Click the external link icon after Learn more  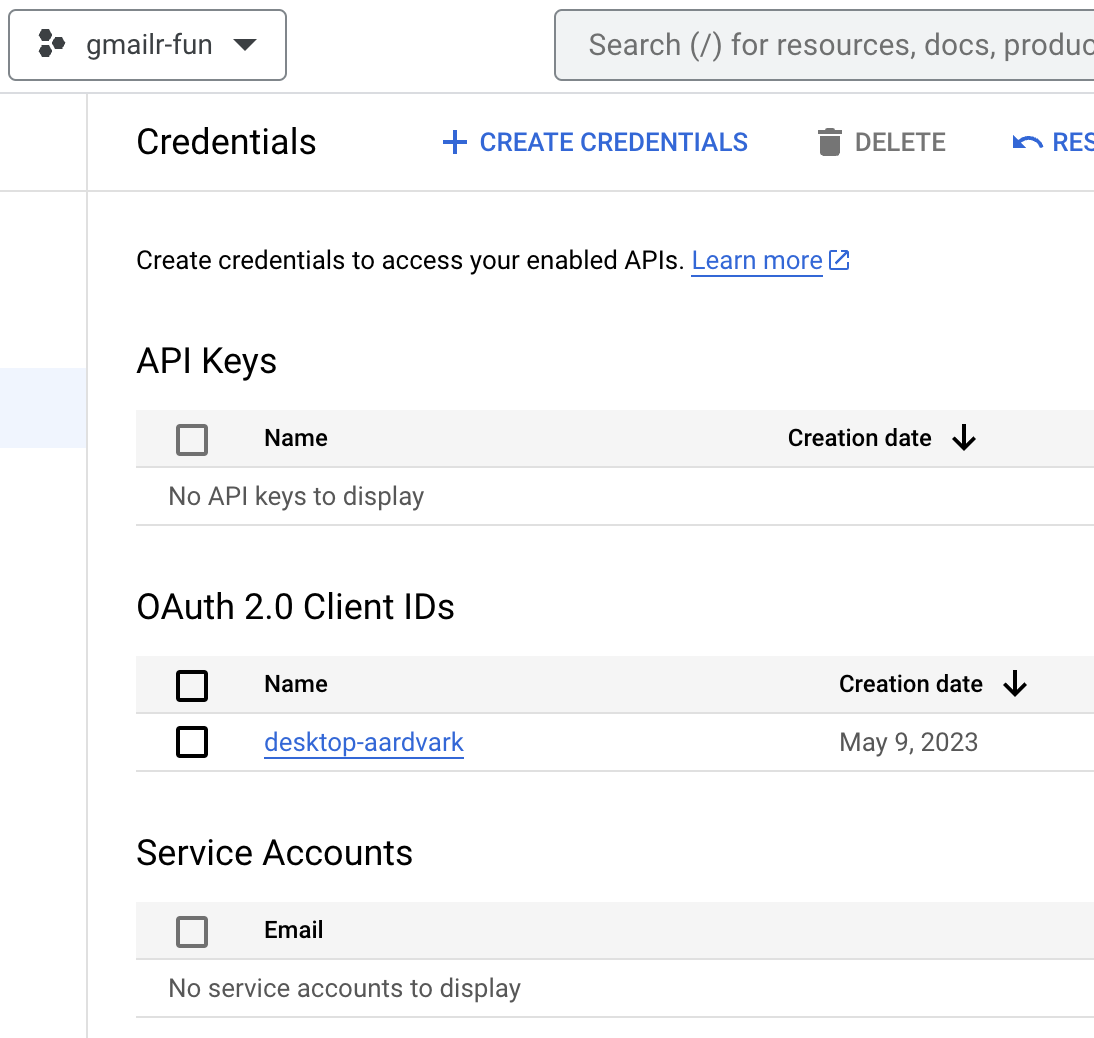[x=839, y=260]
